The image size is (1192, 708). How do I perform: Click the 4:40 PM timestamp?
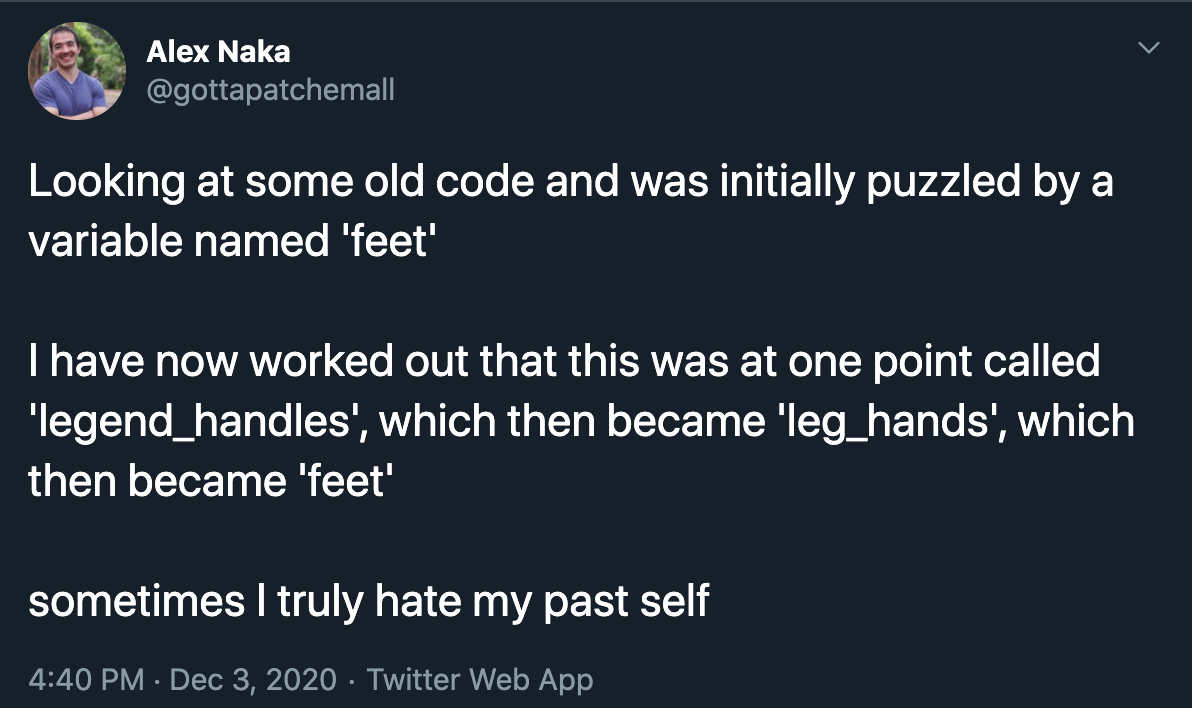[86, 679]
